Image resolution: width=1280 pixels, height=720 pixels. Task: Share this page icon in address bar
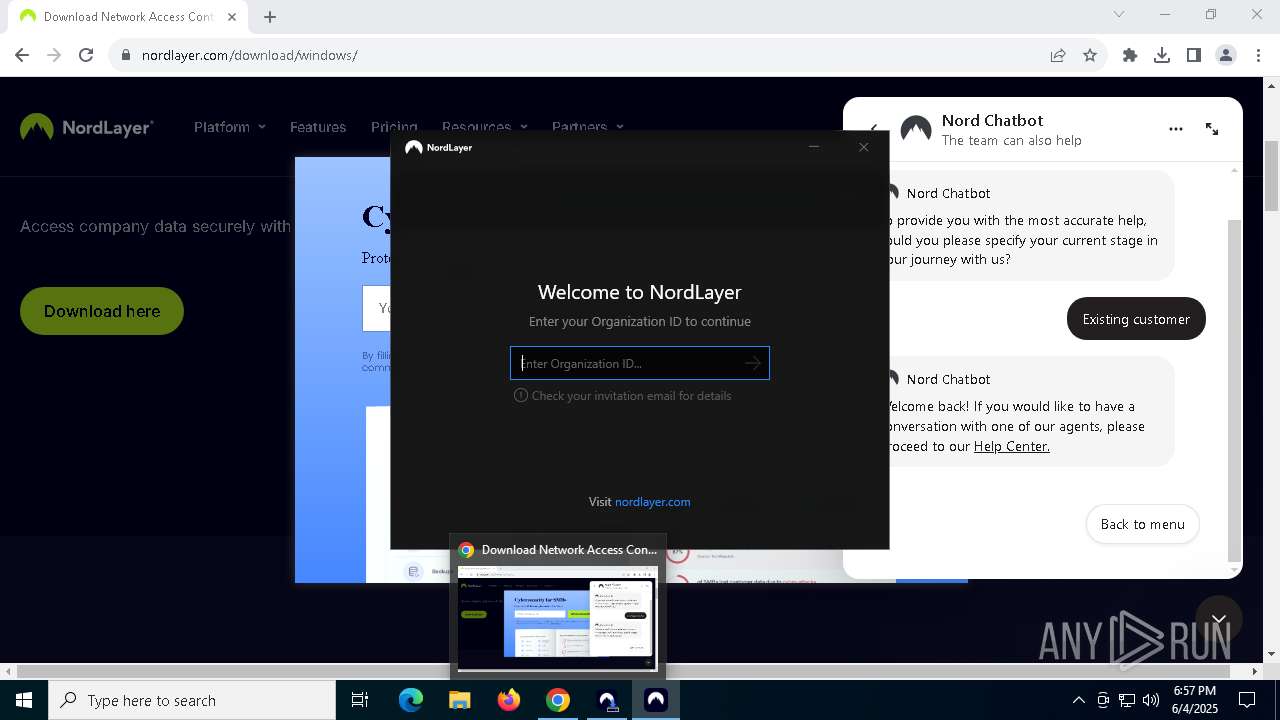[x=1058, y=55]
